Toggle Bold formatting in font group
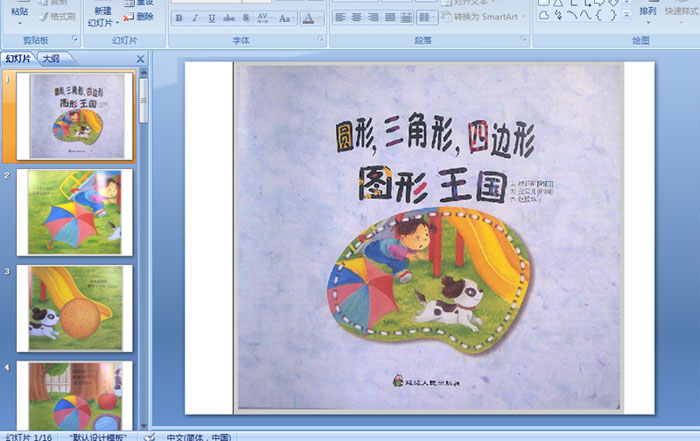 pyautogui.click(x=179, y=18)
